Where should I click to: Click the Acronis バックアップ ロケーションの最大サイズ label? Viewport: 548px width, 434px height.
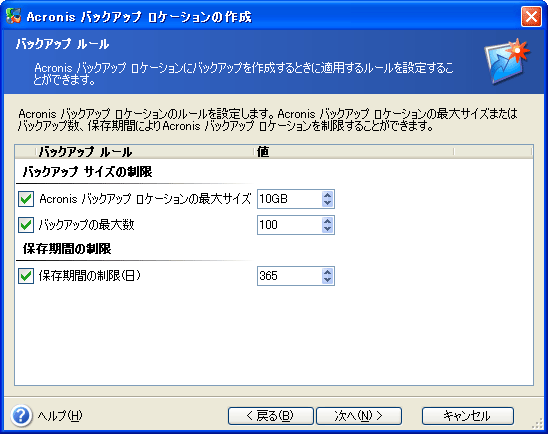pyautogui.click(x=145, y=199)
